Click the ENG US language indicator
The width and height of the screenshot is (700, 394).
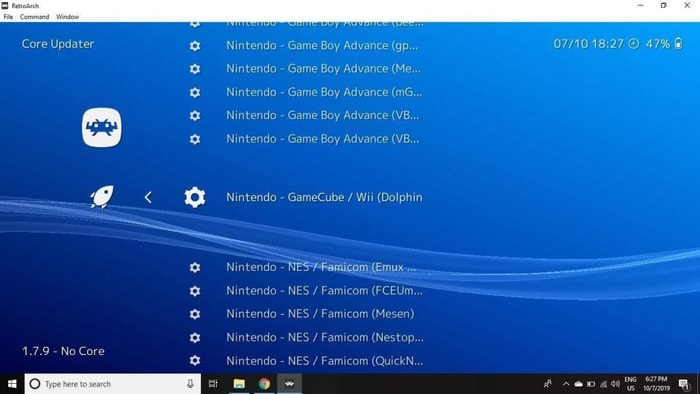coord(630,384)
